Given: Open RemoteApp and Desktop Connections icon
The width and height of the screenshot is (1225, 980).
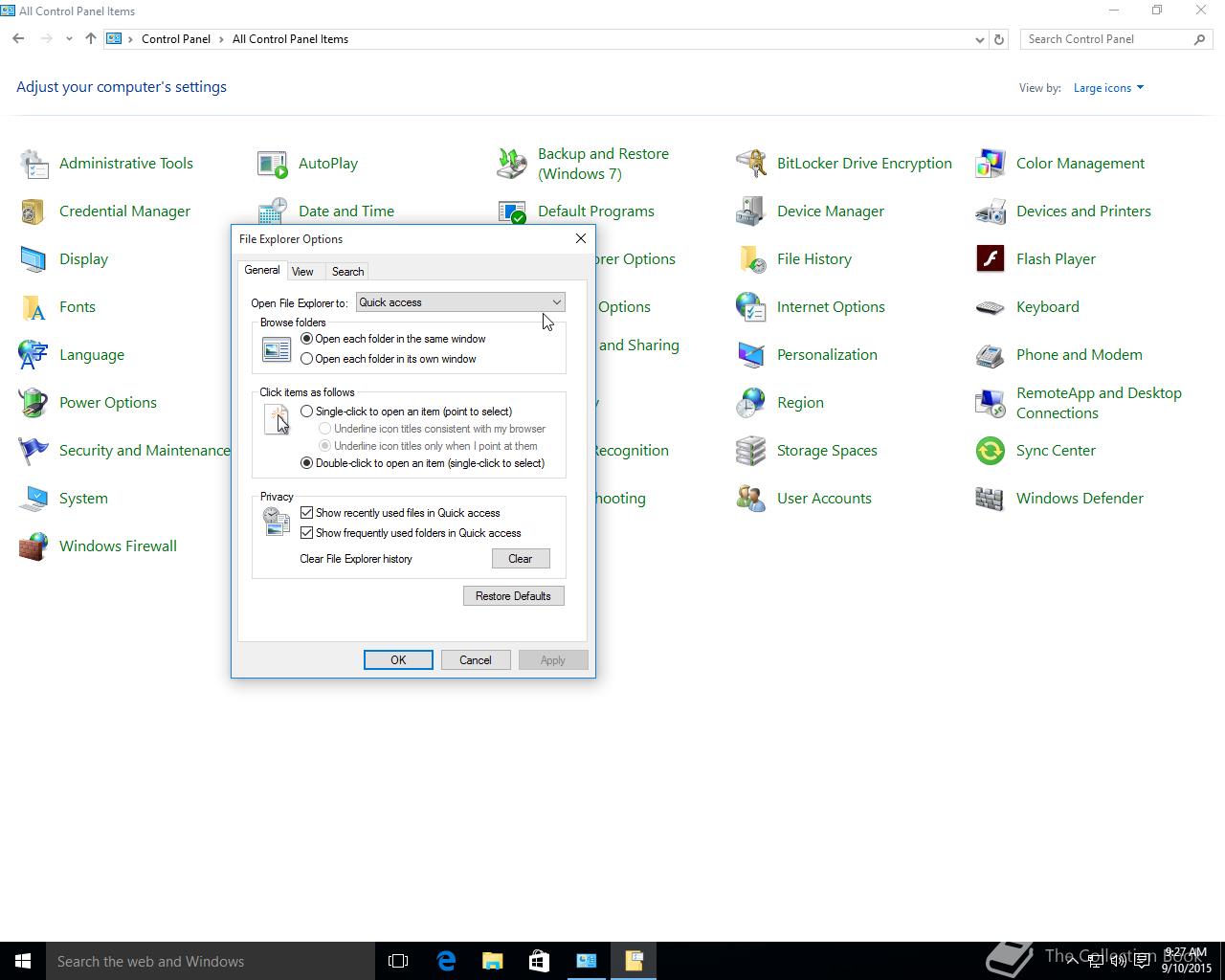Looking at the screenshot, I should 991,403.
